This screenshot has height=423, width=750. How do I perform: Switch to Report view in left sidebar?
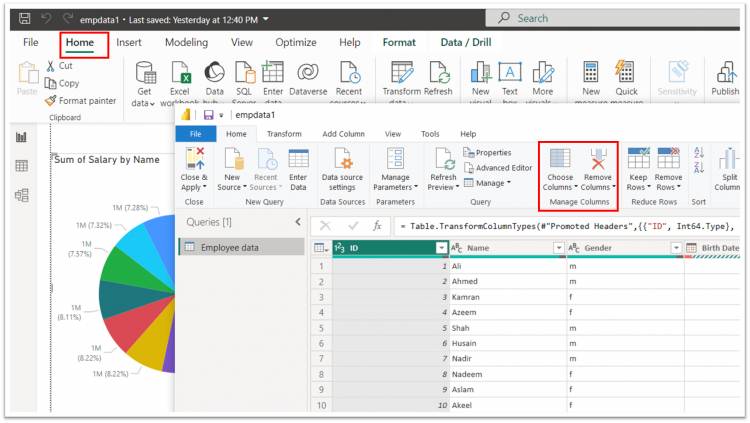click(x=22, y=137)
